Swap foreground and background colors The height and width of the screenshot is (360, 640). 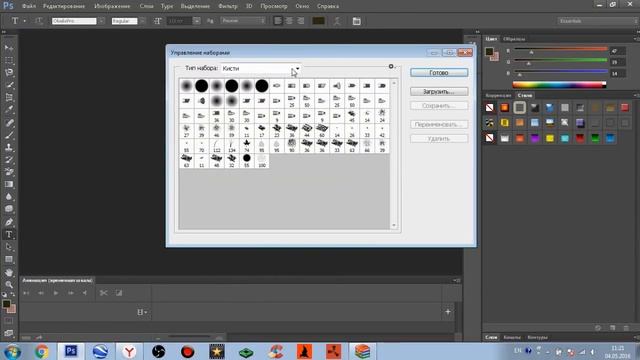13,294
